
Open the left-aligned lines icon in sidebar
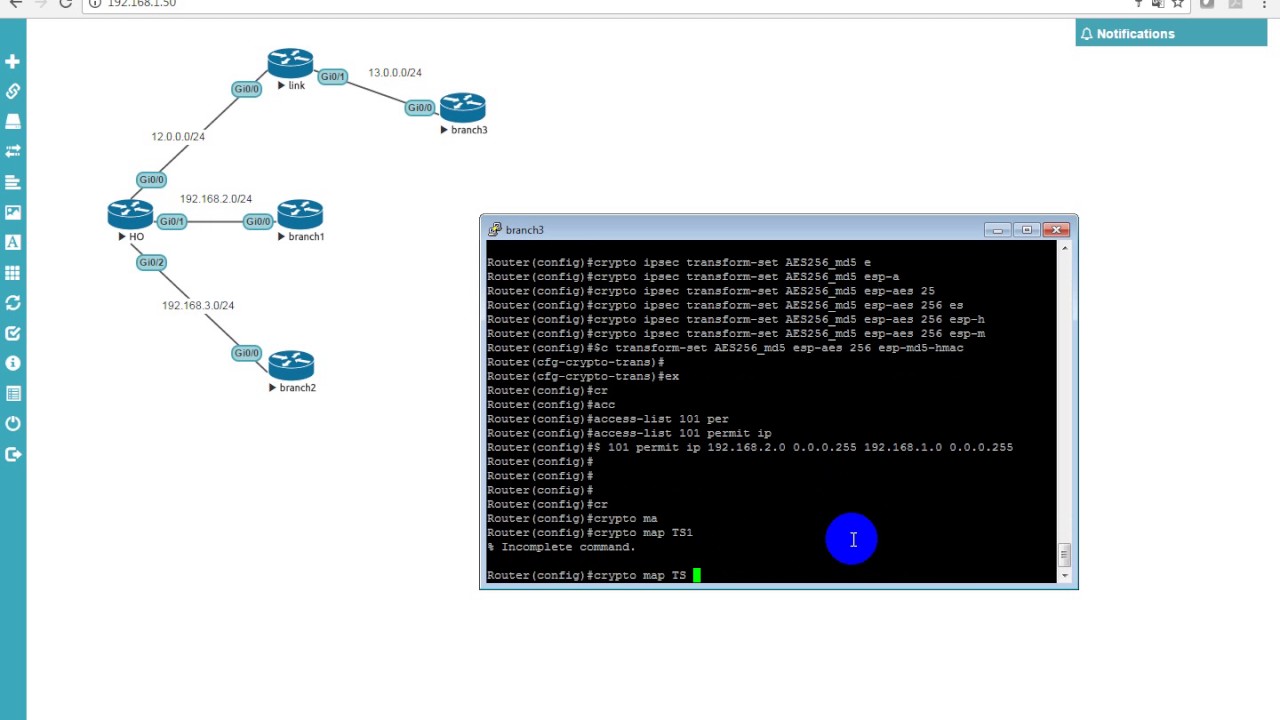pyautogui.click(x=13, y=182)
